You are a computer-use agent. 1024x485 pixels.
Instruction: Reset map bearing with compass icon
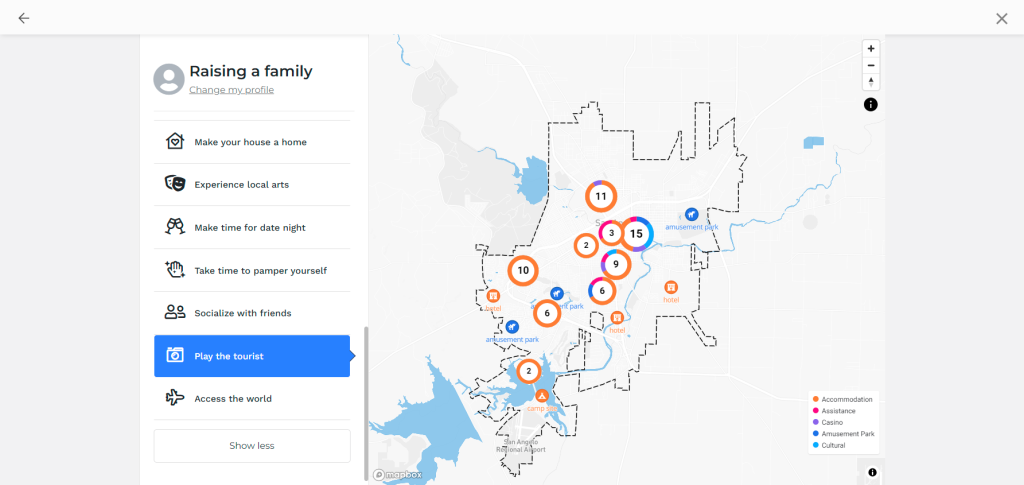coord(871,82)
